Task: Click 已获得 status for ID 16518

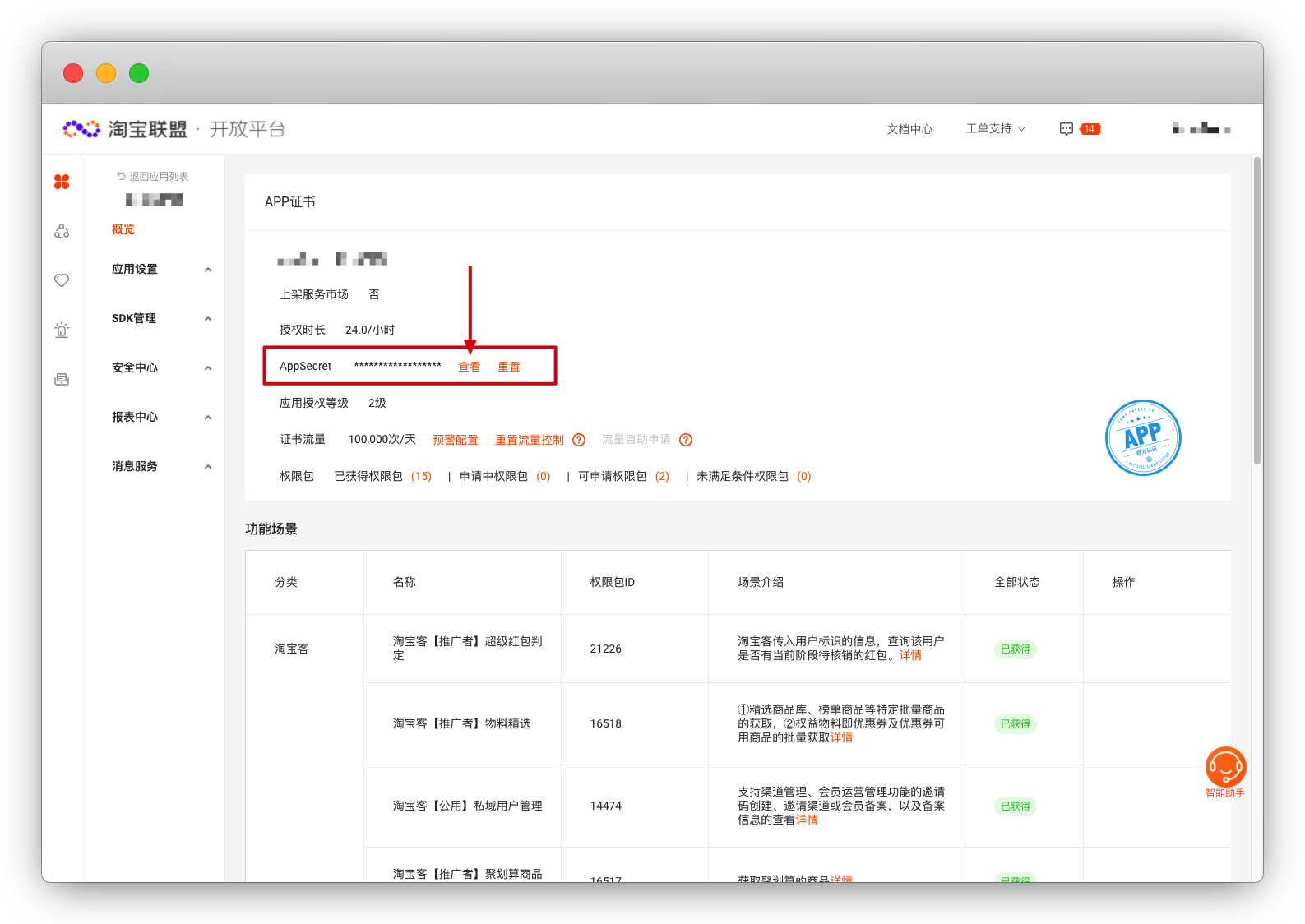Action: pyautogui.click(x=1016, y=723)
